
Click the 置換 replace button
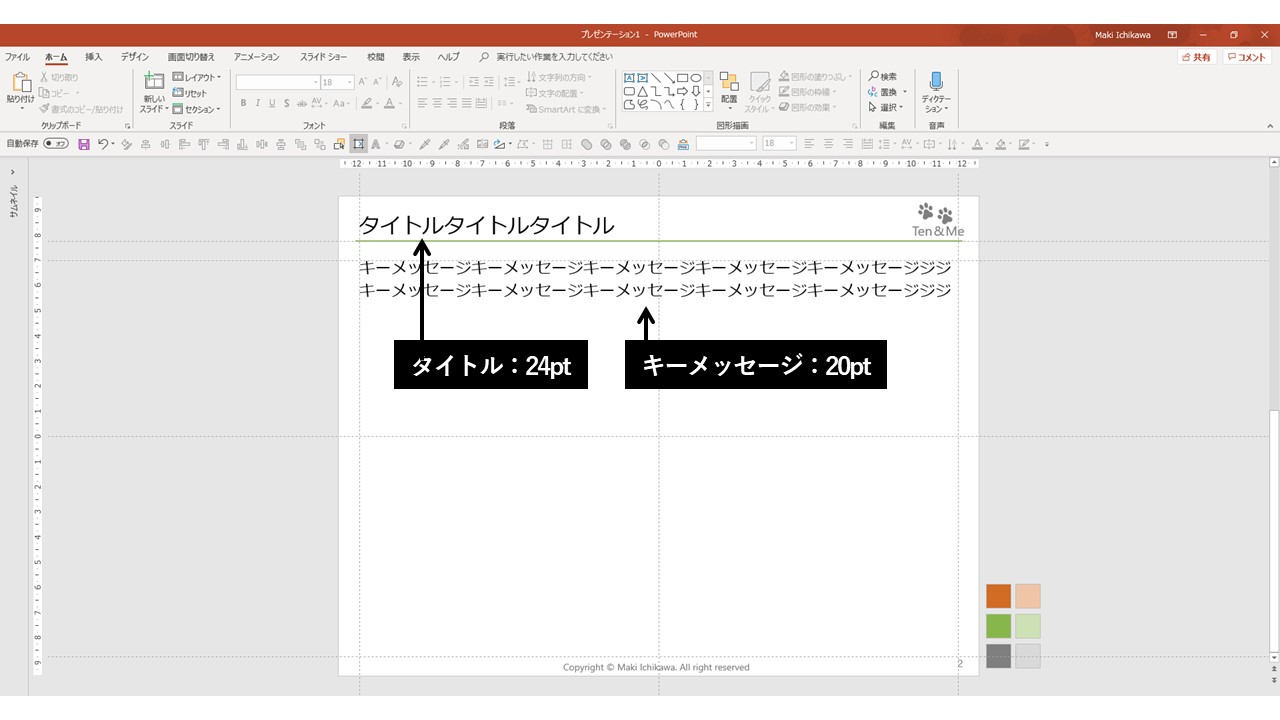coord(887,92)
